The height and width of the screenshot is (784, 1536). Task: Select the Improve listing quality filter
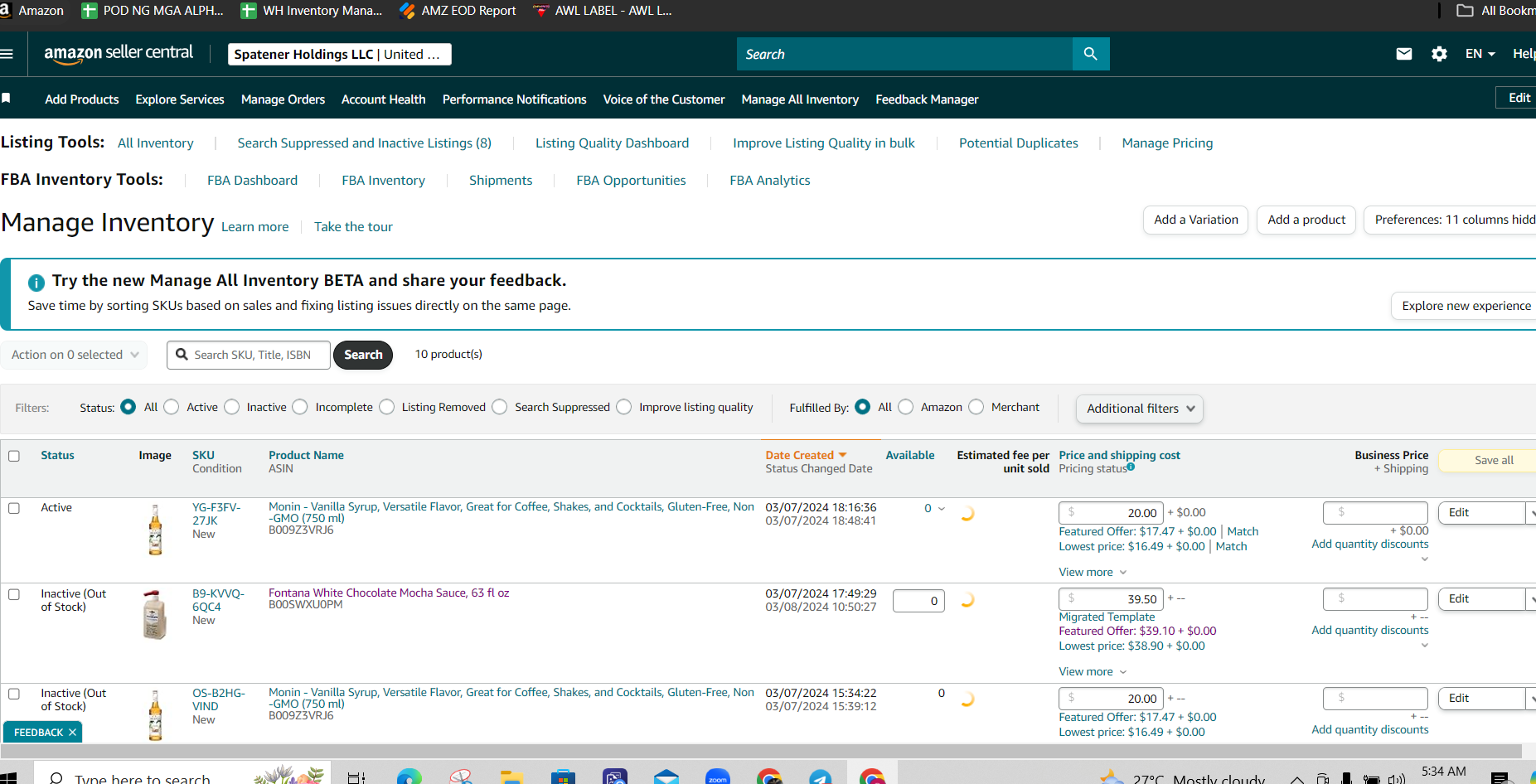(624, 407)
